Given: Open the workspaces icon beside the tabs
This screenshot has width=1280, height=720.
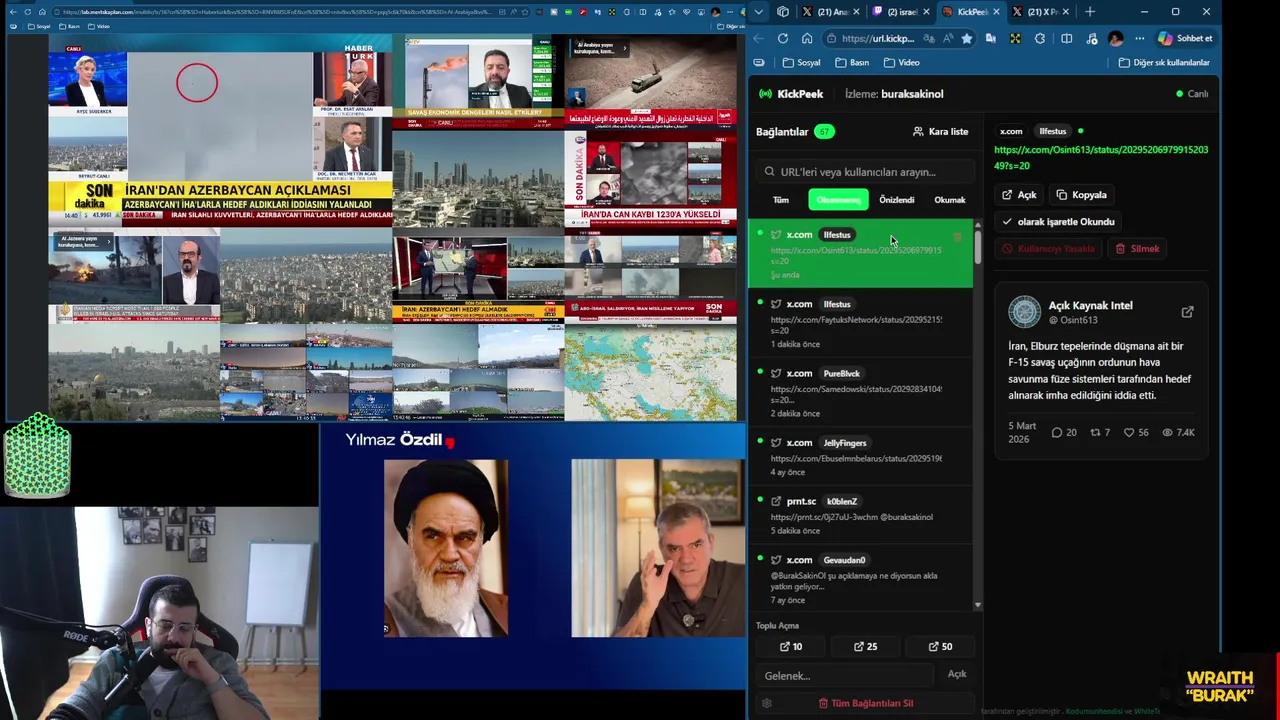Looking at the screenshot, I should click(783, 12).
